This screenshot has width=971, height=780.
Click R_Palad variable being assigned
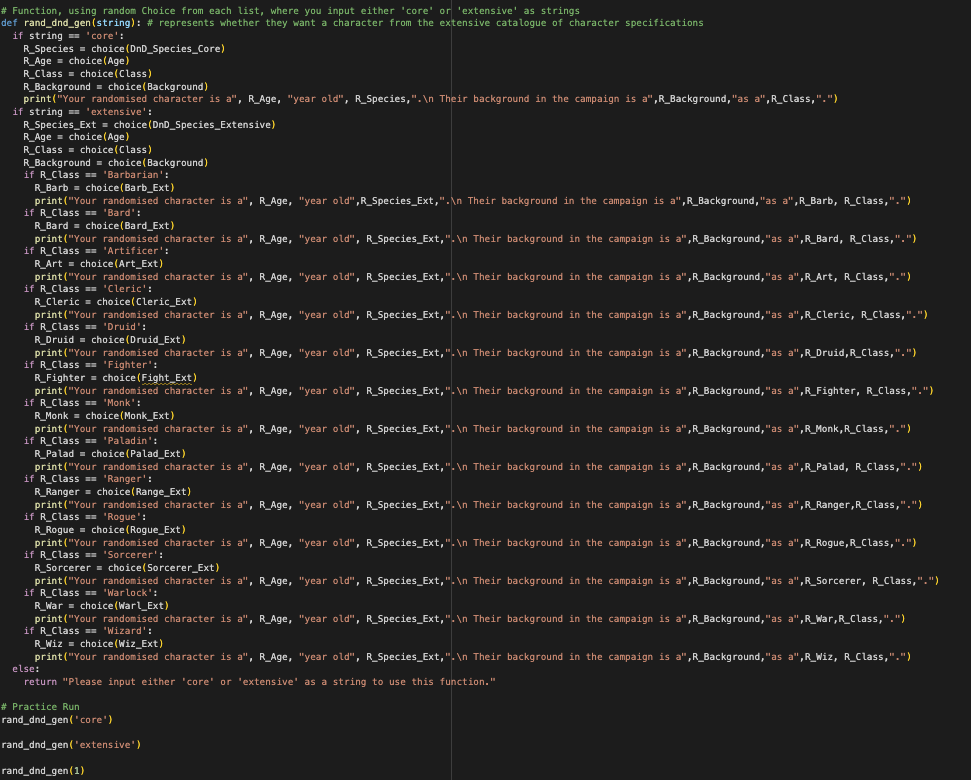coord(54,454)
